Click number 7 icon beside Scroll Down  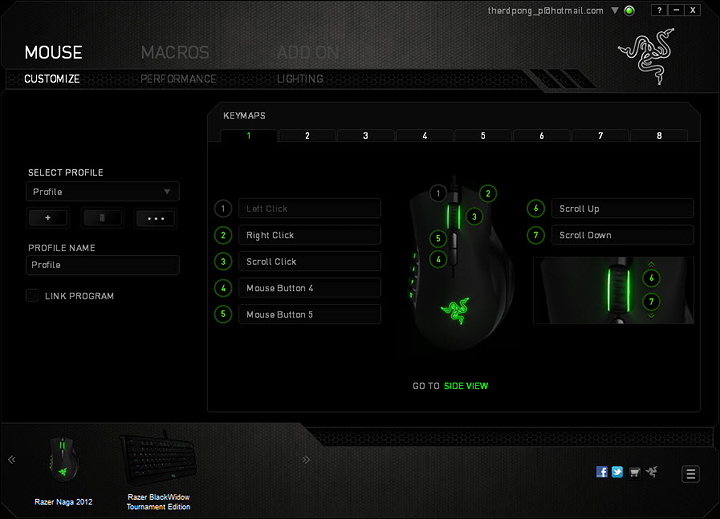[536, 235]
